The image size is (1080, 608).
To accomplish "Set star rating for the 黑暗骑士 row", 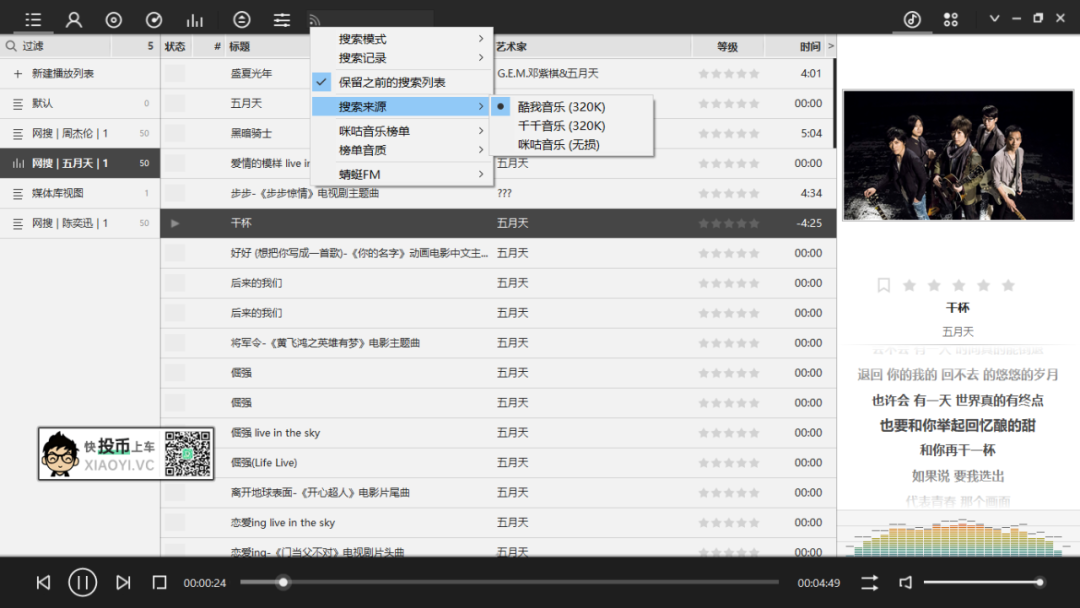I will tap(728, 134).
